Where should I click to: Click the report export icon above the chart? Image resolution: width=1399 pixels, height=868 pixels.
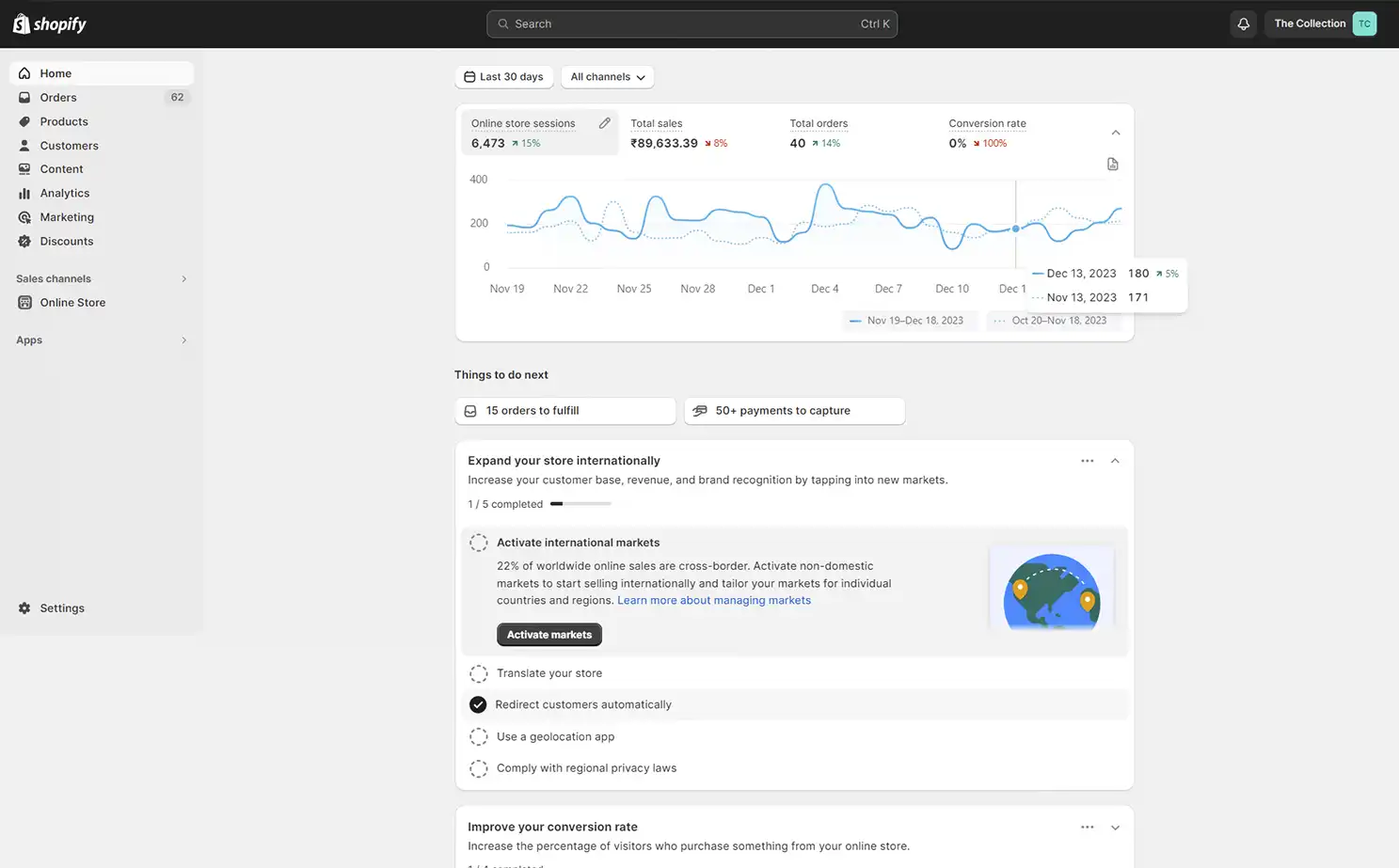point(1112,164)
